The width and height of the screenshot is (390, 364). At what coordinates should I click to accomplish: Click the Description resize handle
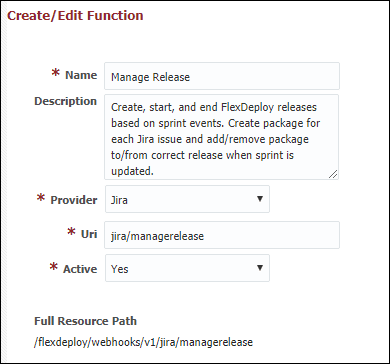(x=333, y=174)
